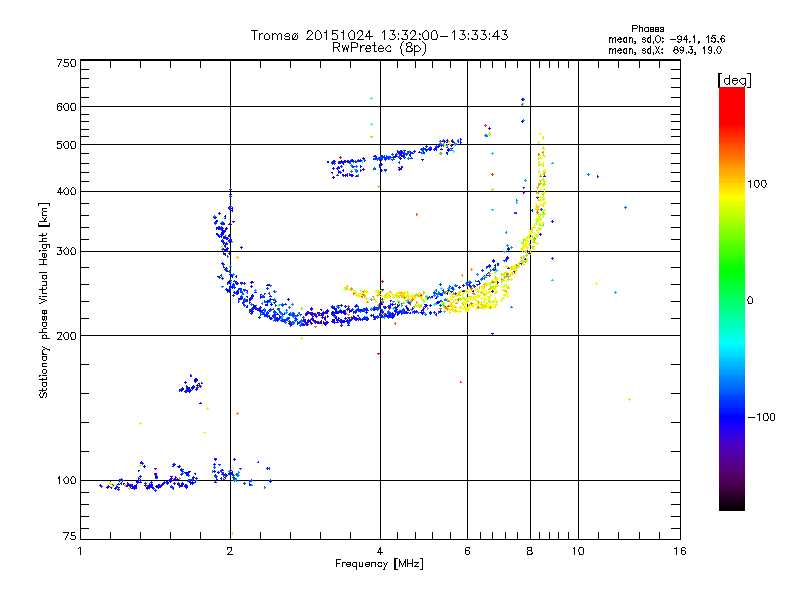Click the 'mean, sd,O: -94.1, 15.6' line

(666, 39)
